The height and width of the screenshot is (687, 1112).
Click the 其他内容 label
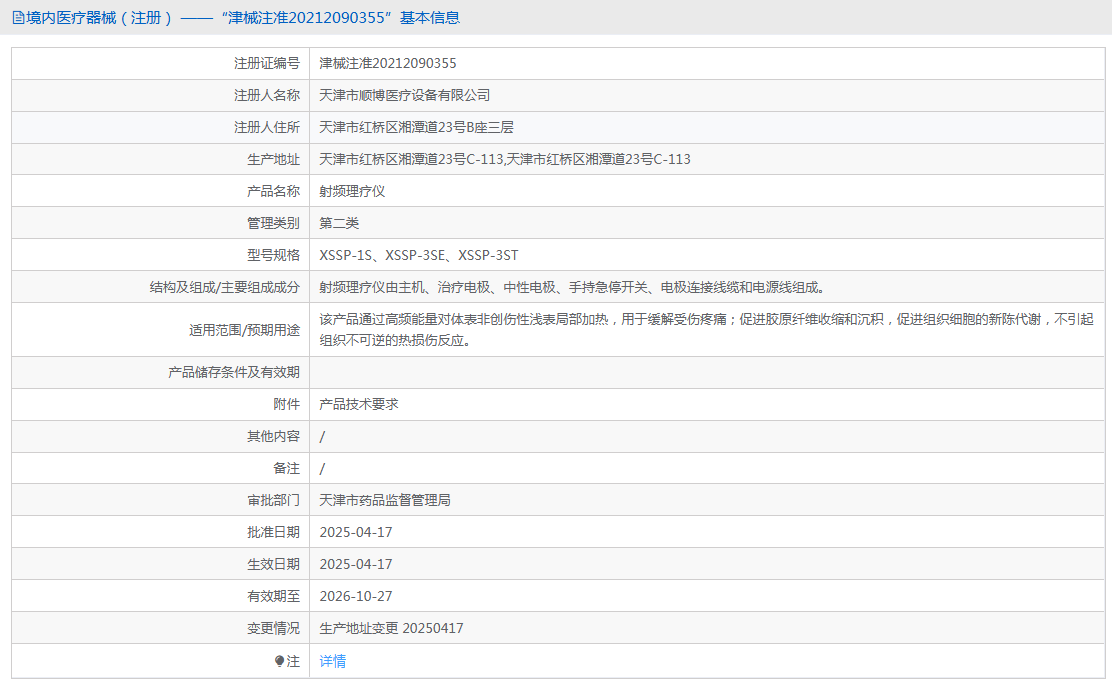click(273, 436)
